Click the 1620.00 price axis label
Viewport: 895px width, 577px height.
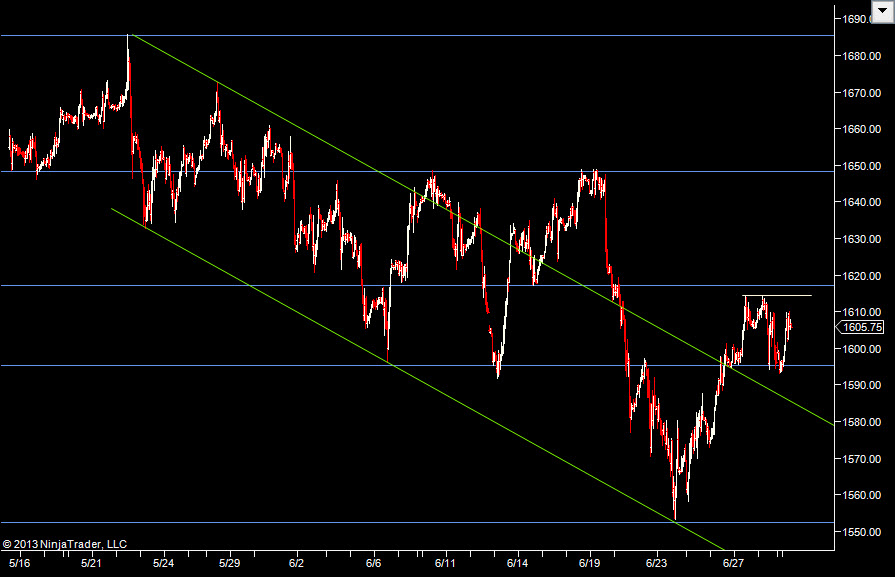coord(861,276)
